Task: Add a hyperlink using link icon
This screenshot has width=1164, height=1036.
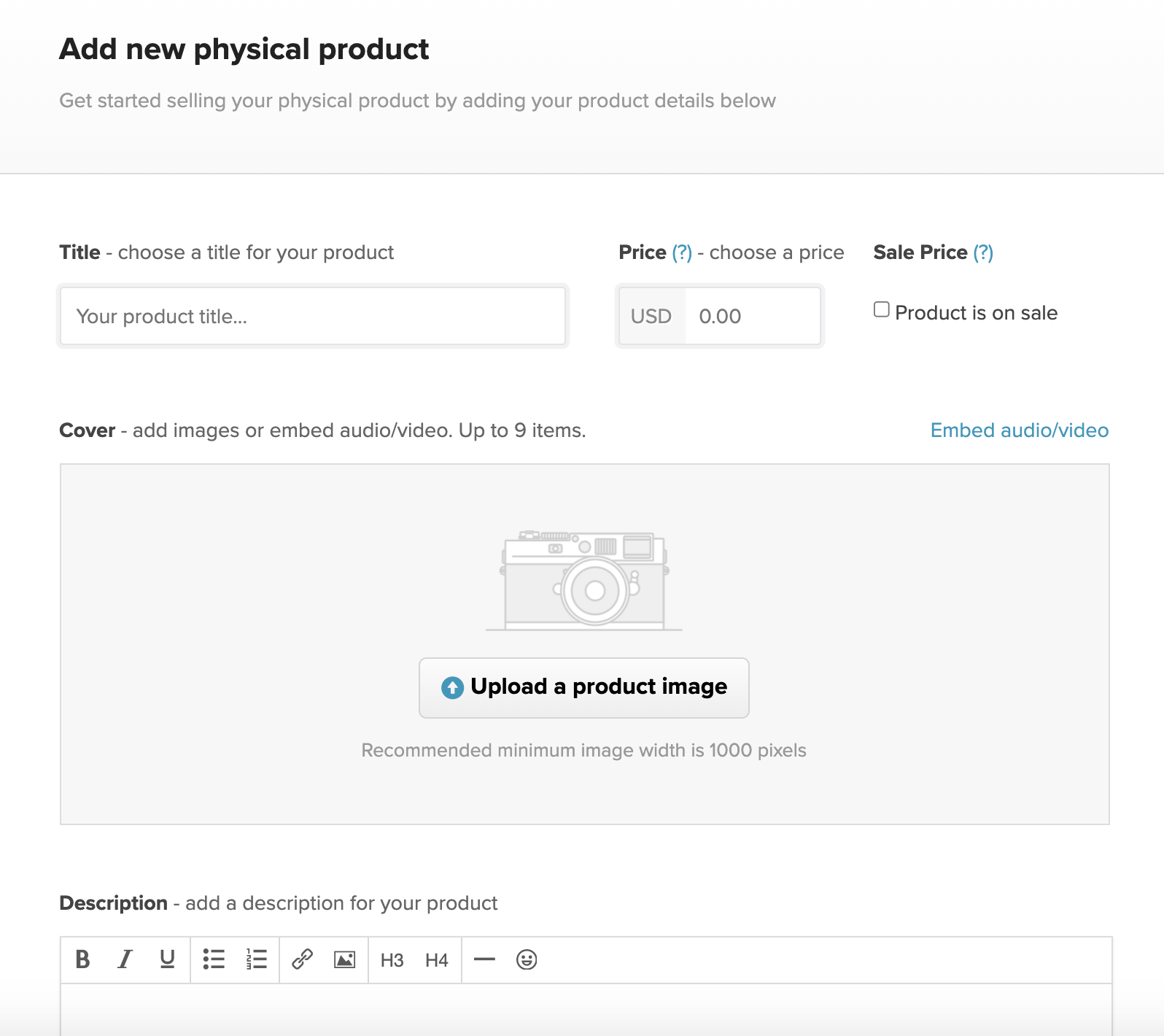Action: coord(302,959)
